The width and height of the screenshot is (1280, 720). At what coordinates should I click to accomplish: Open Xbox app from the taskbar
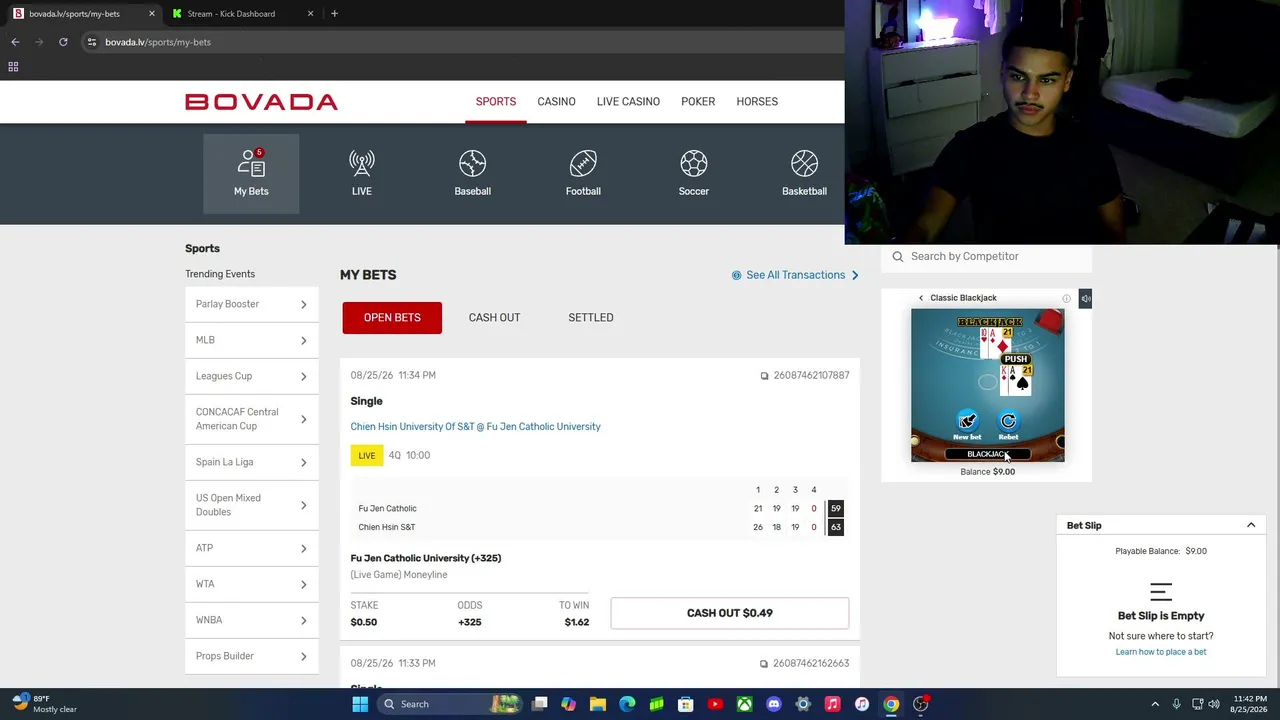coord(744,704)
